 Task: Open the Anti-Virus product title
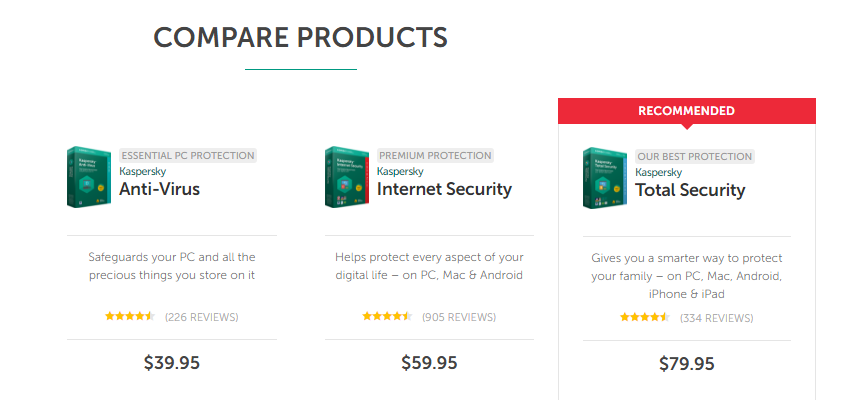tap(159, 189)
